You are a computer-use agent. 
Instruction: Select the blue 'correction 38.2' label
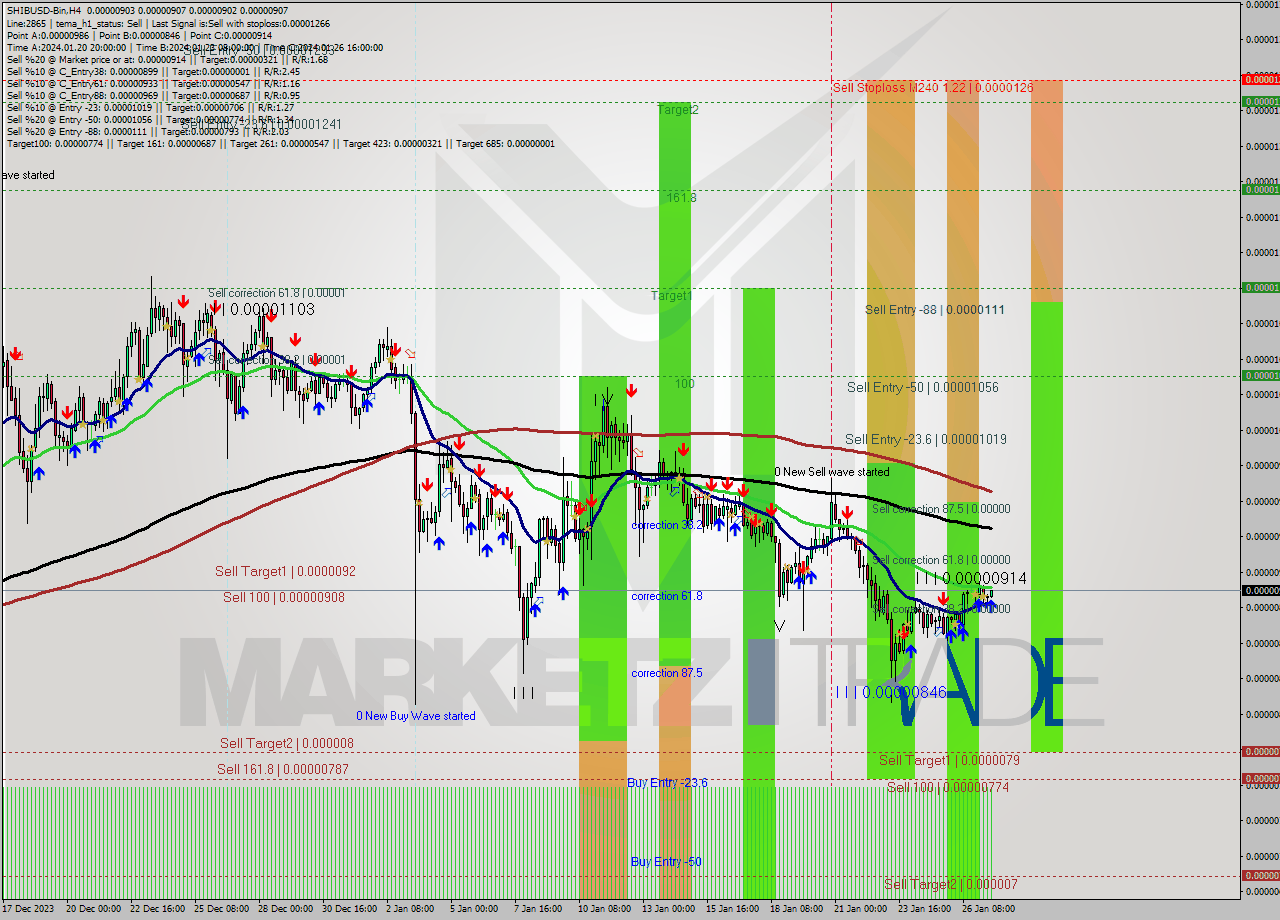click(x=666, y=525)
